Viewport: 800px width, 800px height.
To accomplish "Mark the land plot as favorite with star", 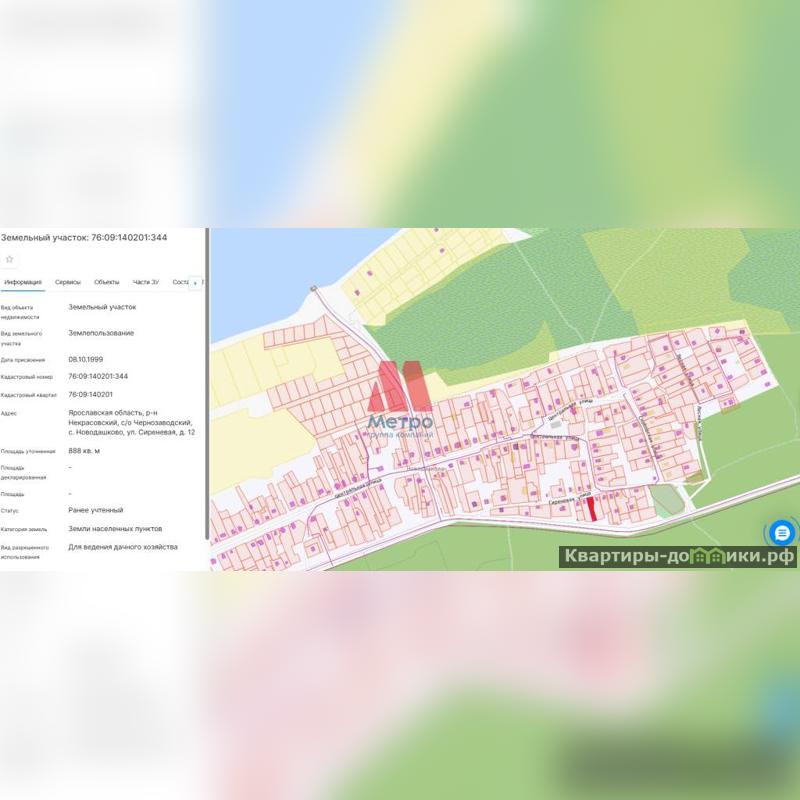I will [x=10, y=259].
